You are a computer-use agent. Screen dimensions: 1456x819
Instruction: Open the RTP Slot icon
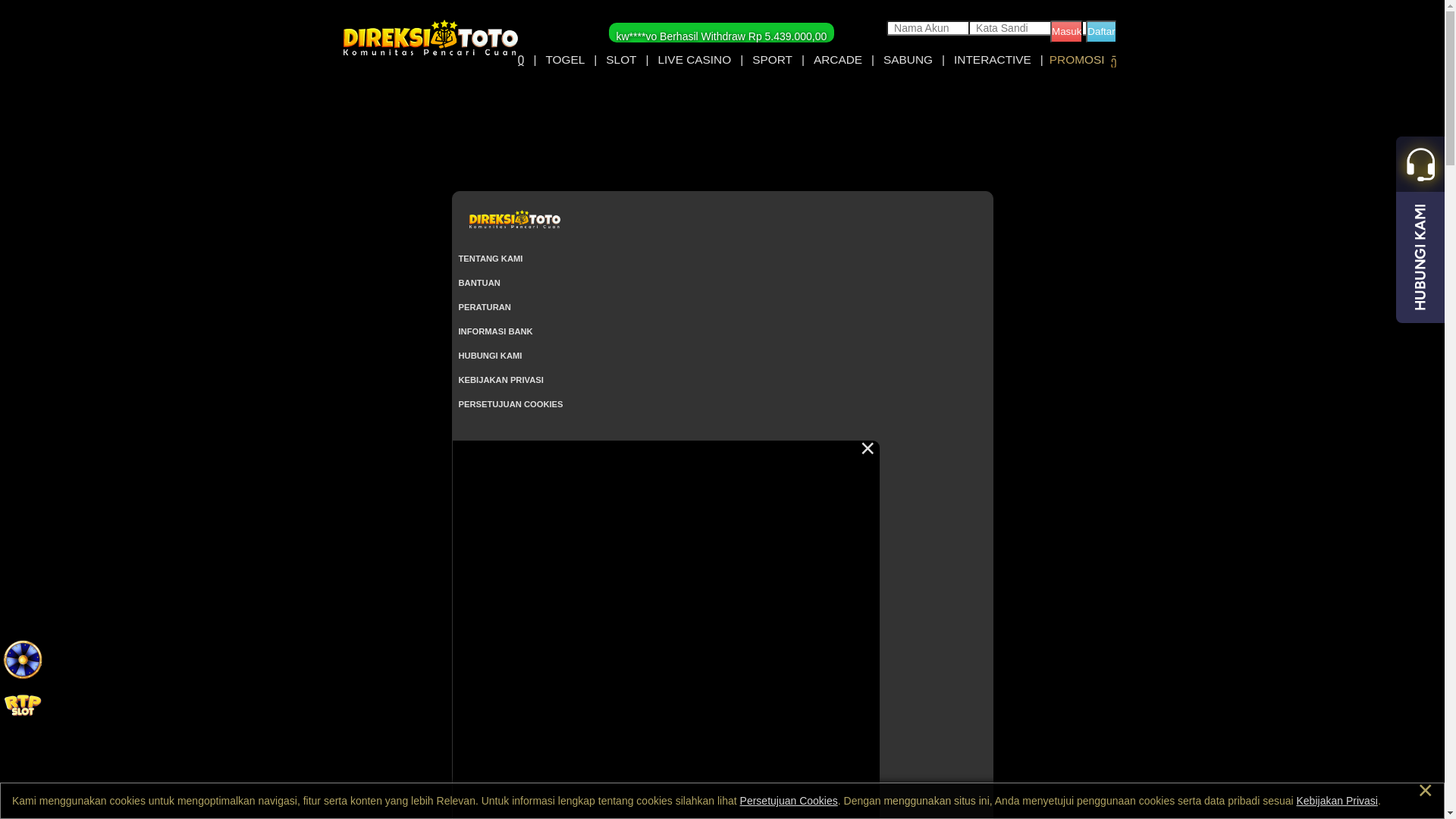(23, 705)
